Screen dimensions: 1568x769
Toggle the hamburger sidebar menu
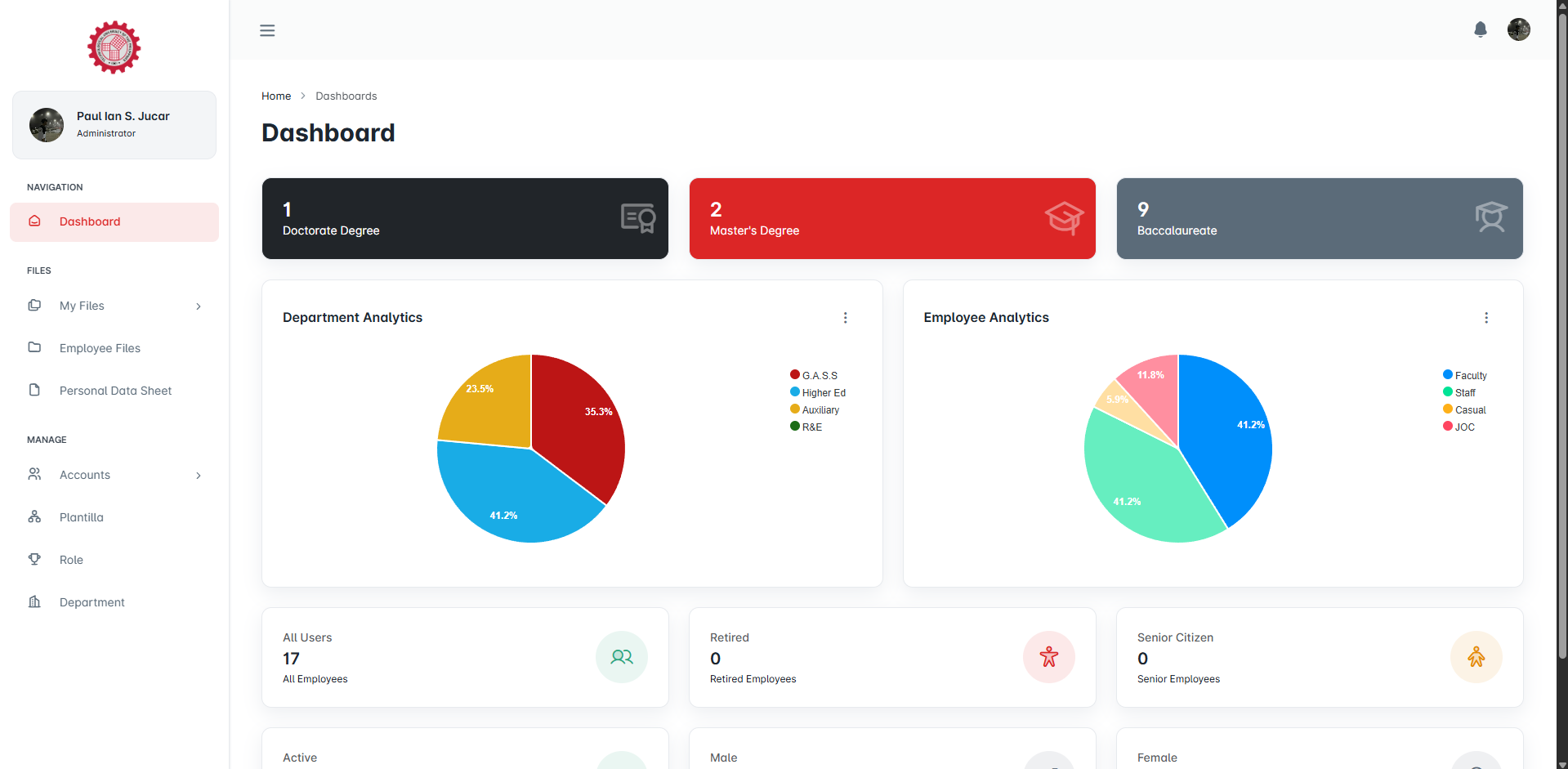pyautogui.click(x=267, y=30)
